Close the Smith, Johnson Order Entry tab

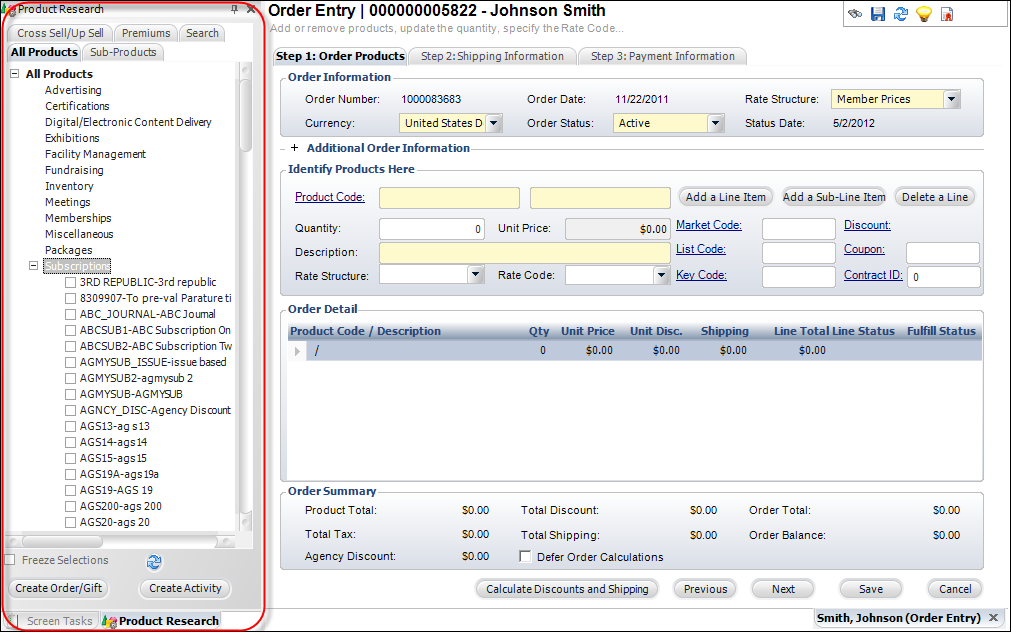point(993,618)
